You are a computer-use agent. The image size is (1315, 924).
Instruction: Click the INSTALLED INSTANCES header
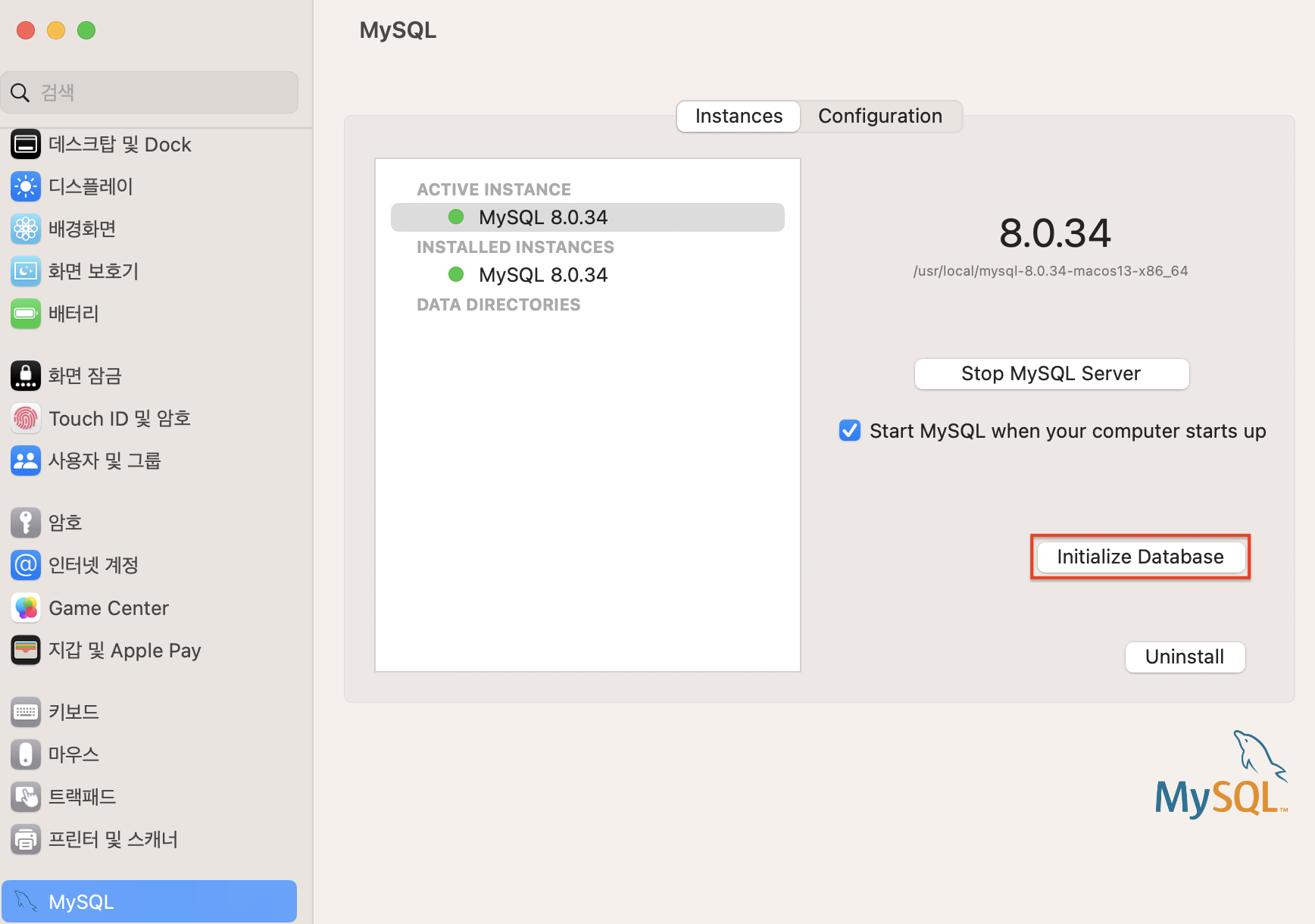[x=515, y=247]
